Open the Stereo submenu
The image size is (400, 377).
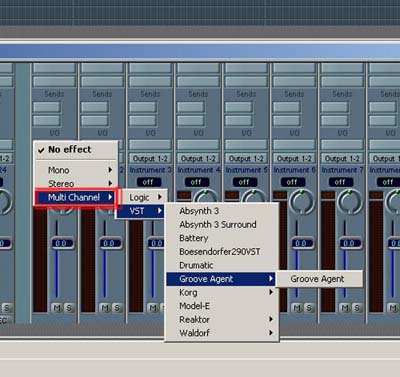(x=76, y=184)
